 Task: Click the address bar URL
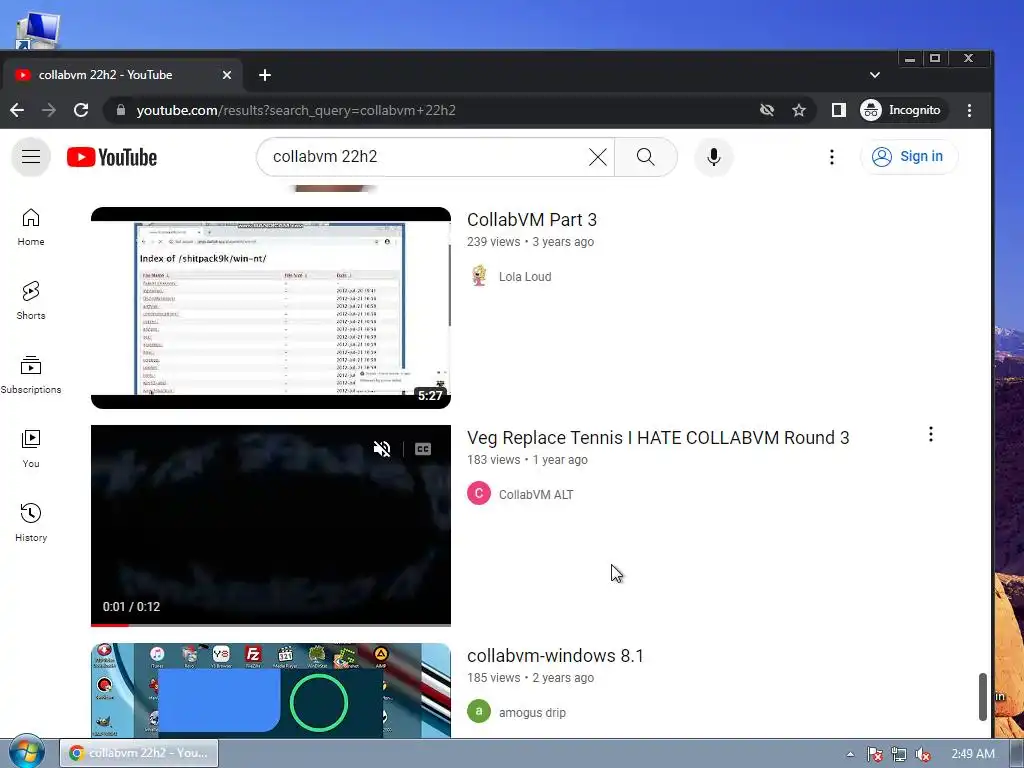pos(296,110)
